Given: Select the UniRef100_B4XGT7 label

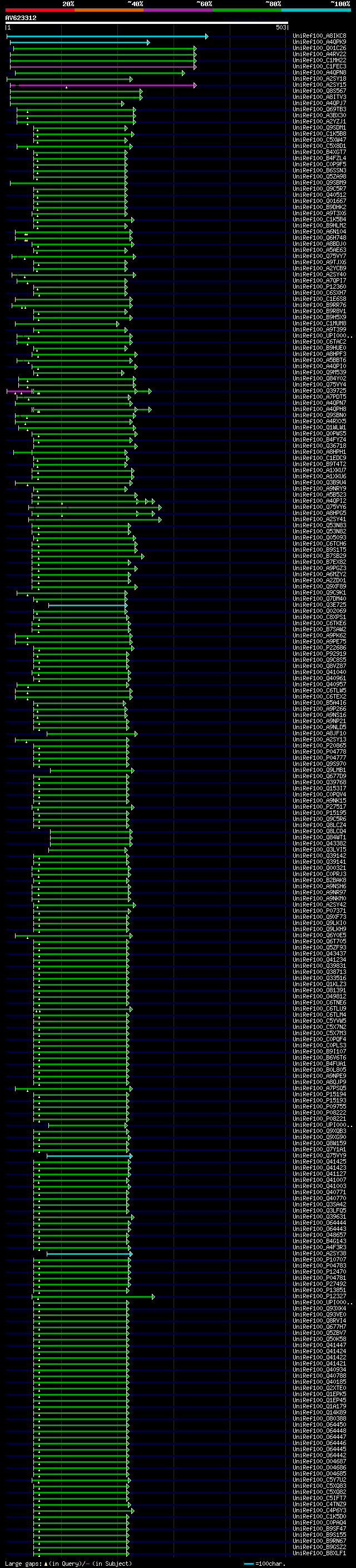Looking at the screenshot, I should (x=319, y=152).
